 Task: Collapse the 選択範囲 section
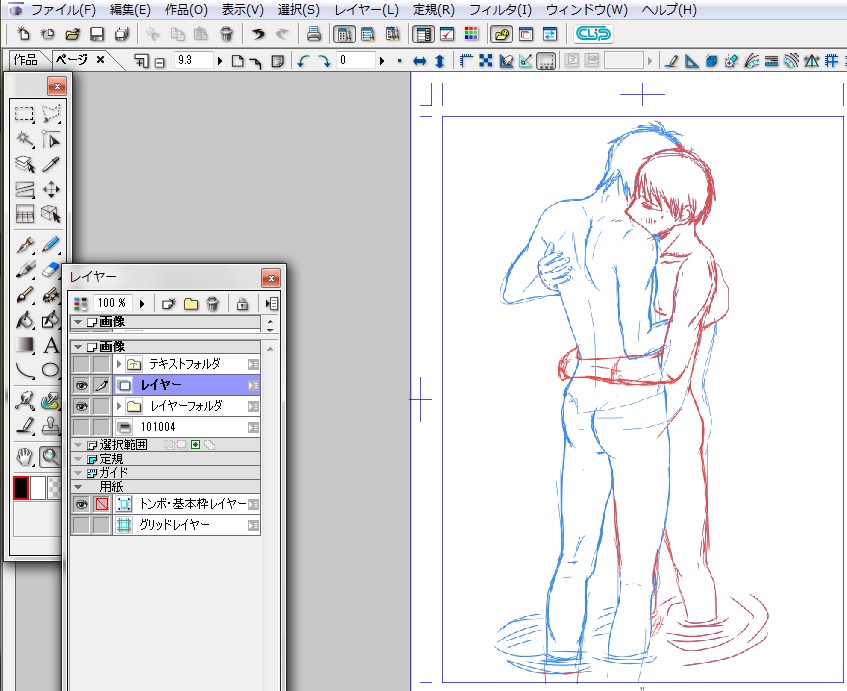78,445
